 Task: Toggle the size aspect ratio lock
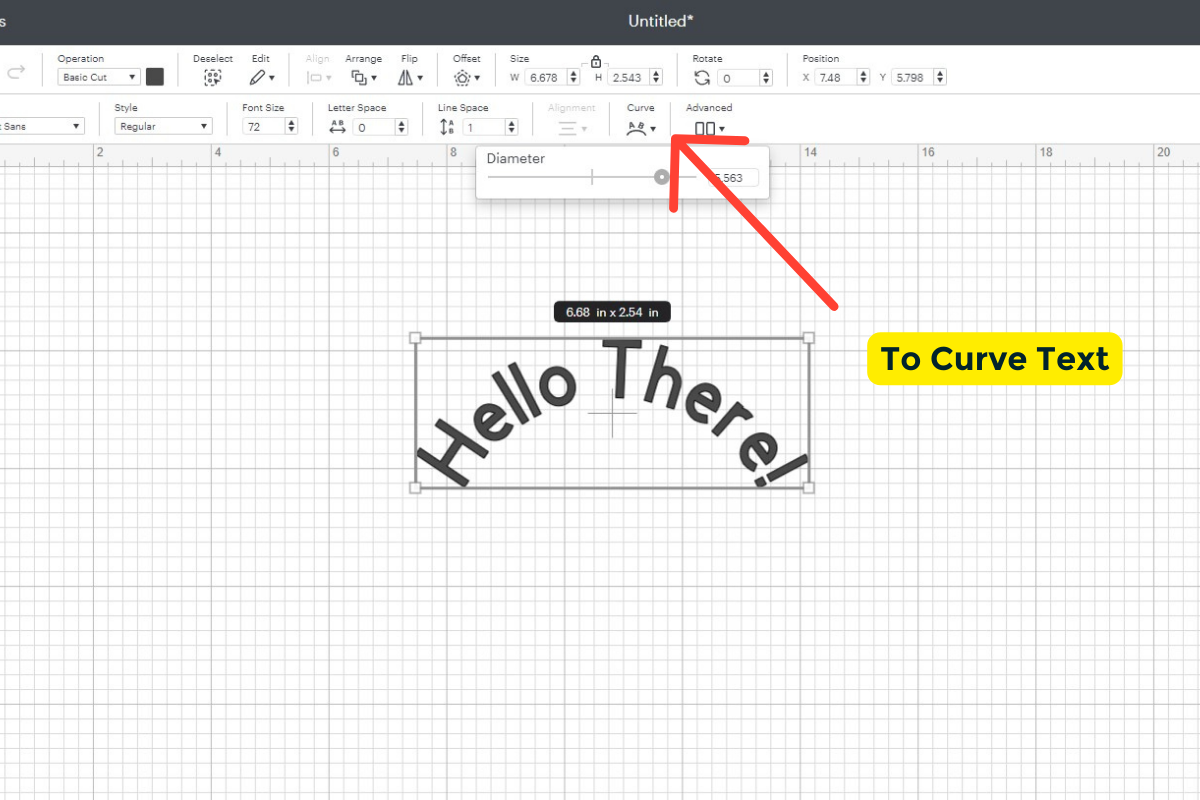(x=596, y=62)
